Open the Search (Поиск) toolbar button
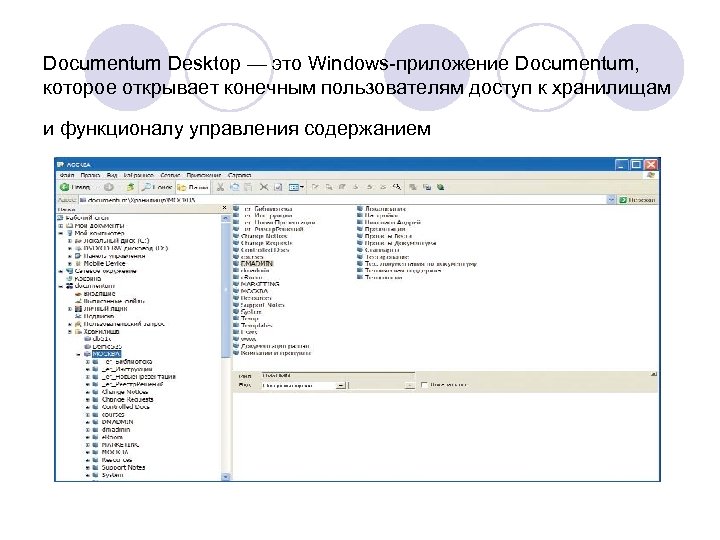The width and height of the screenshot is (720, 540). (x=157, y=187)
